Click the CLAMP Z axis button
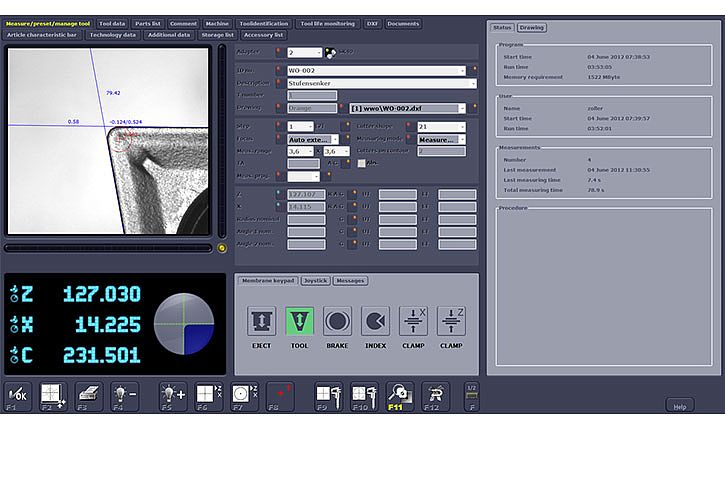Image resolution: width=725 pixels, height=480 pixels. (x=451, y=321)
